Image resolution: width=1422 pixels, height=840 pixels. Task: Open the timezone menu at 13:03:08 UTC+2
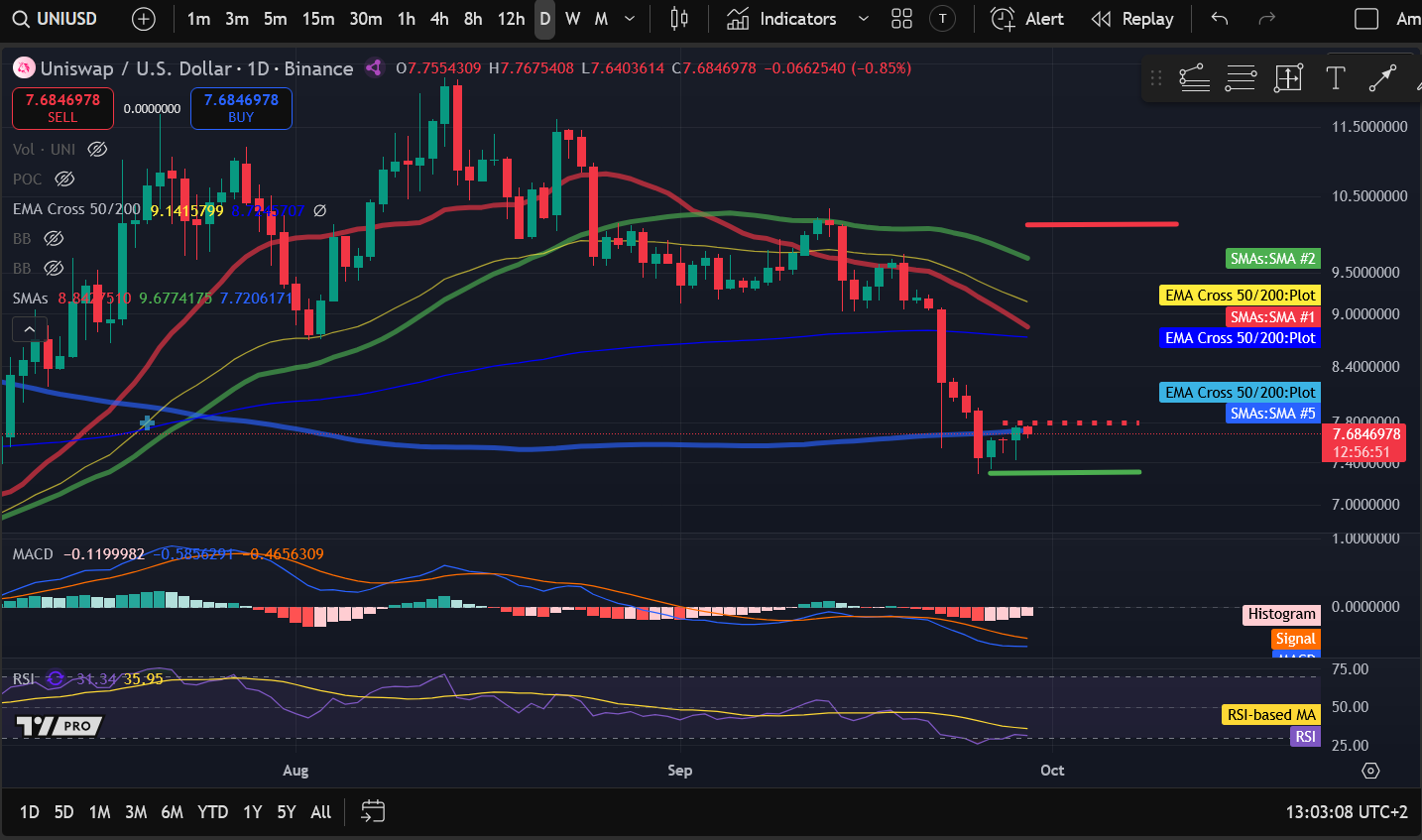1347,812
